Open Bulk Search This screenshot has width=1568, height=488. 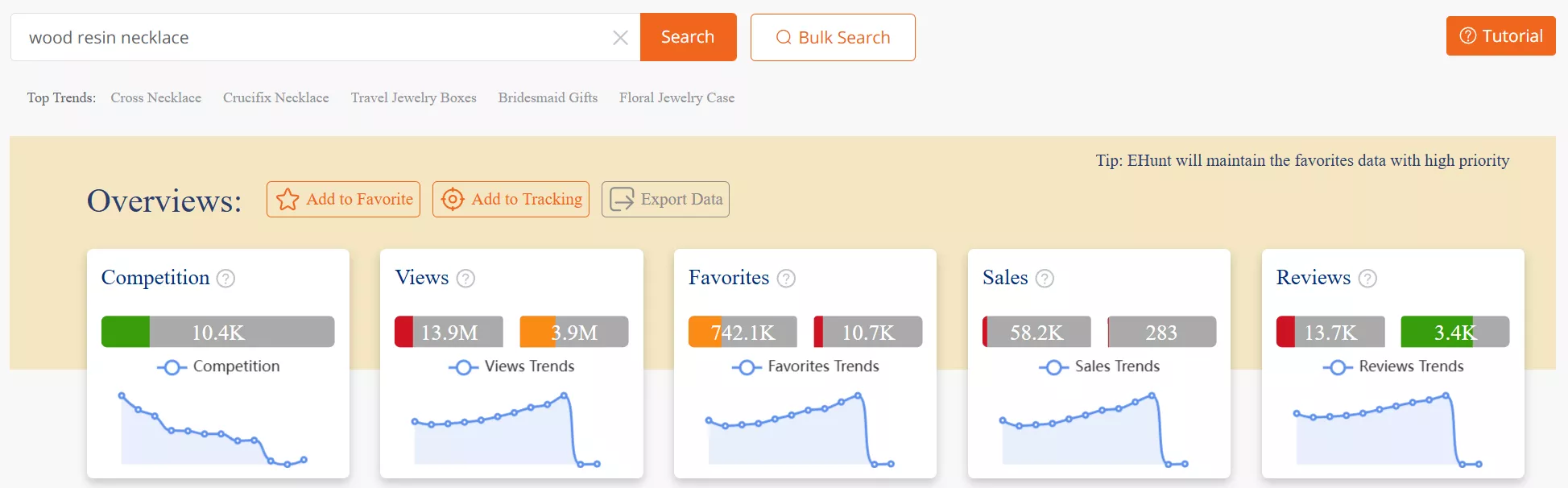click(833, 37)
